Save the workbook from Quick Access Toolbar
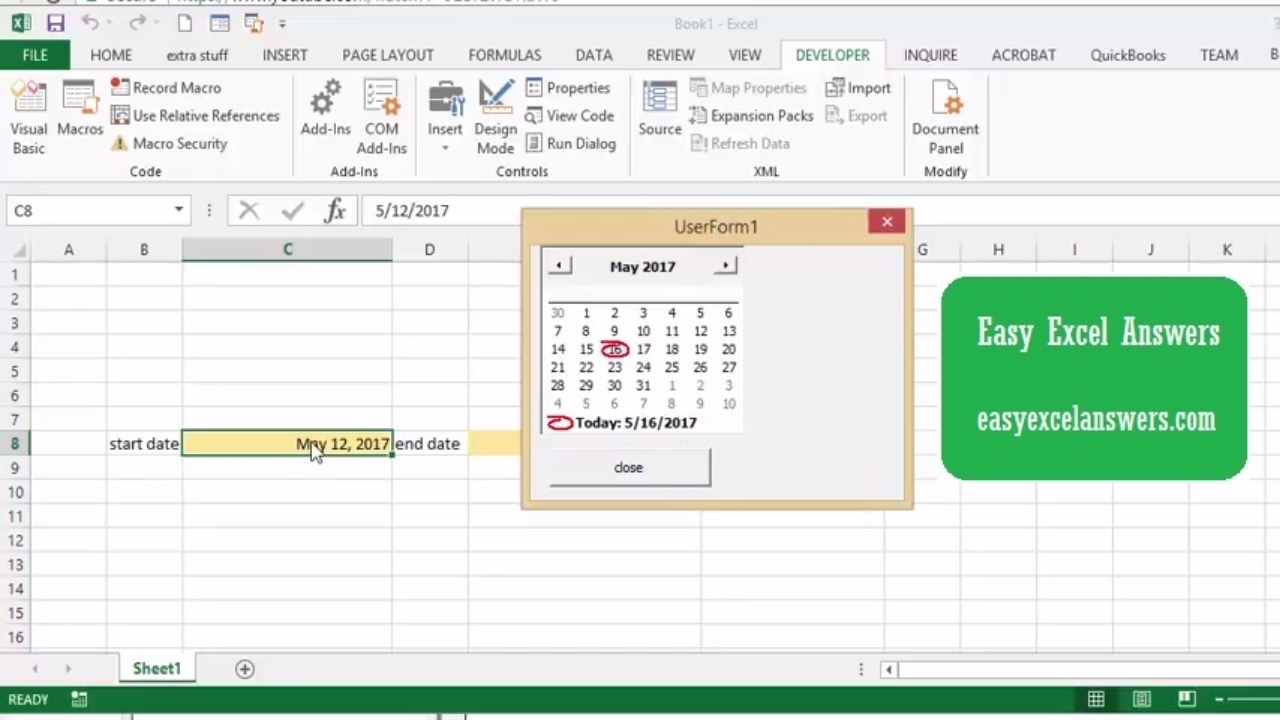The image size is (1280, 720). click(55, 23)
